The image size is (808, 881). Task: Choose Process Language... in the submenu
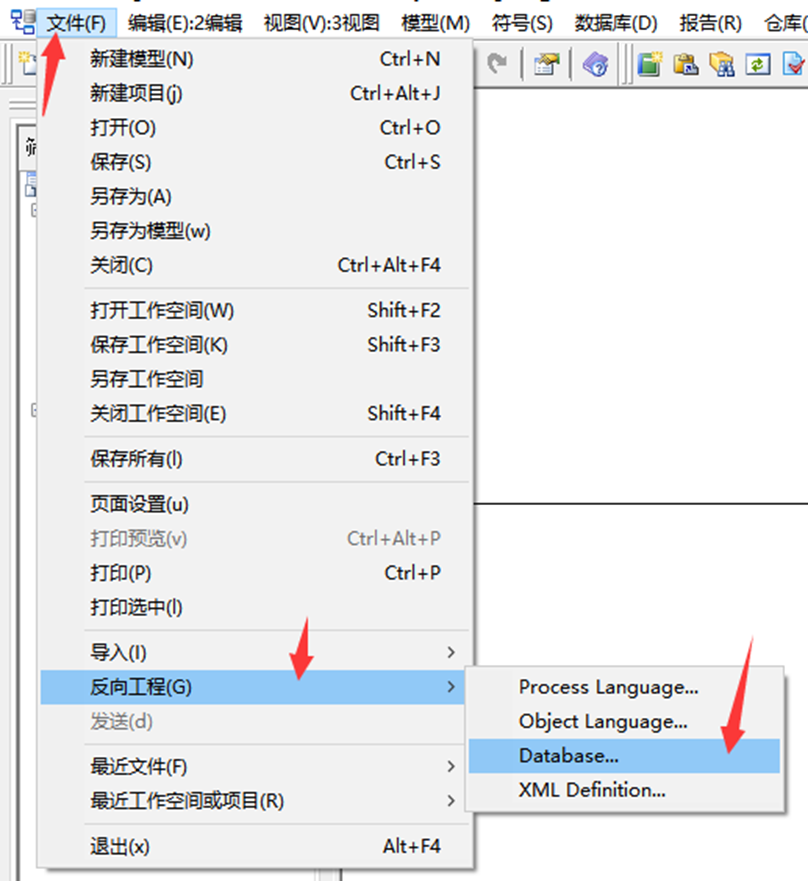(624, 687)
